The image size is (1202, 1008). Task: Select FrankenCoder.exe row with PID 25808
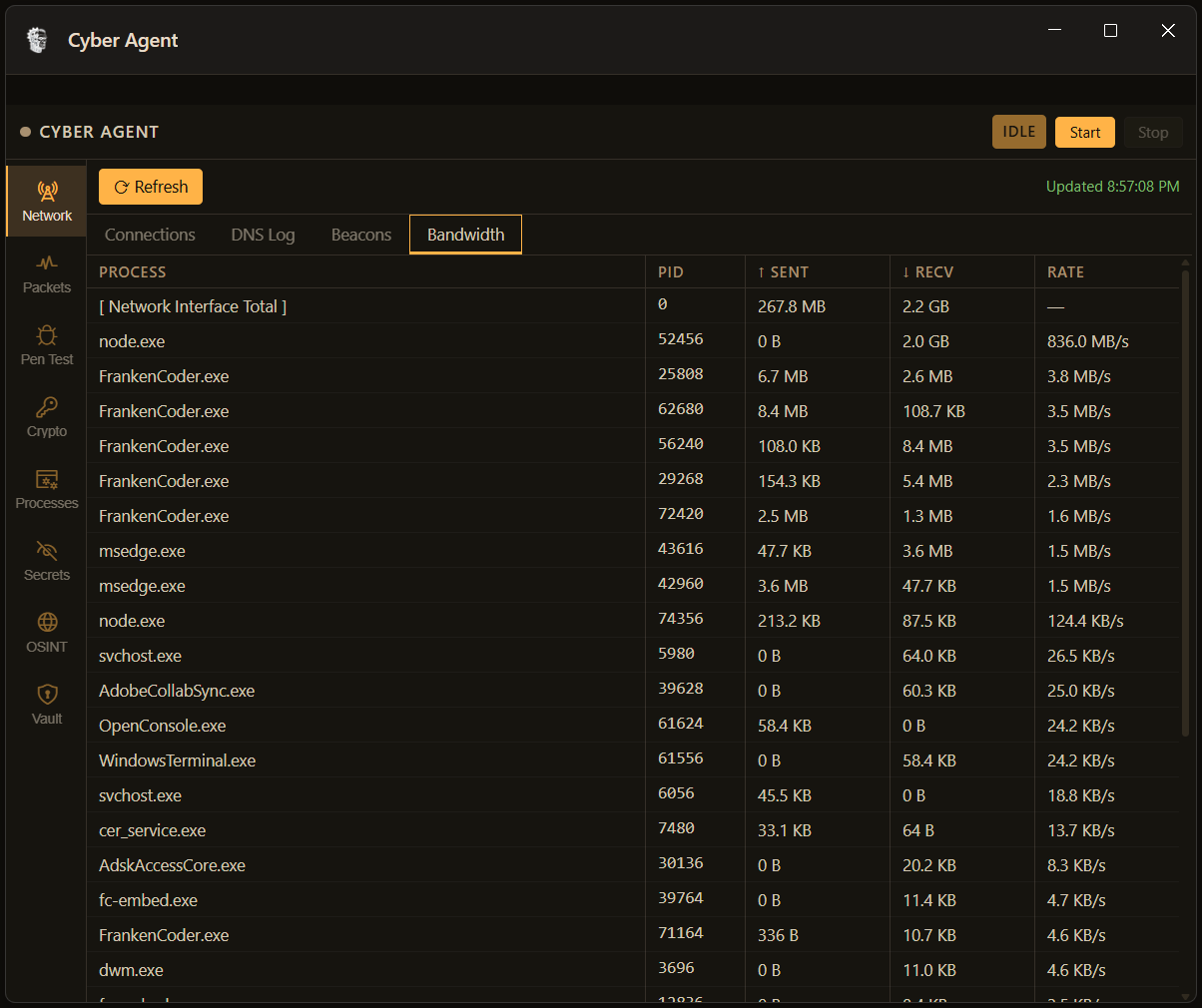tap(633, 376)
